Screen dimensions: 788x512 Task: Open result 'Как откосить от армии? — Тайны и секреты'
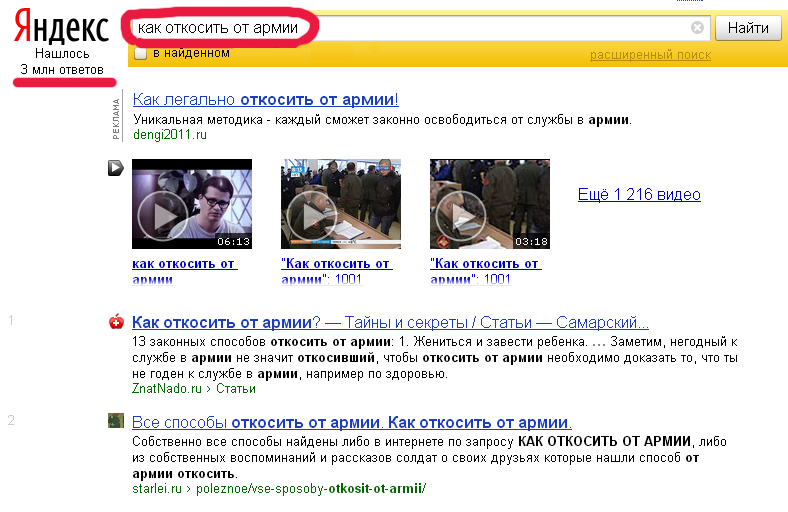[390, 322]
